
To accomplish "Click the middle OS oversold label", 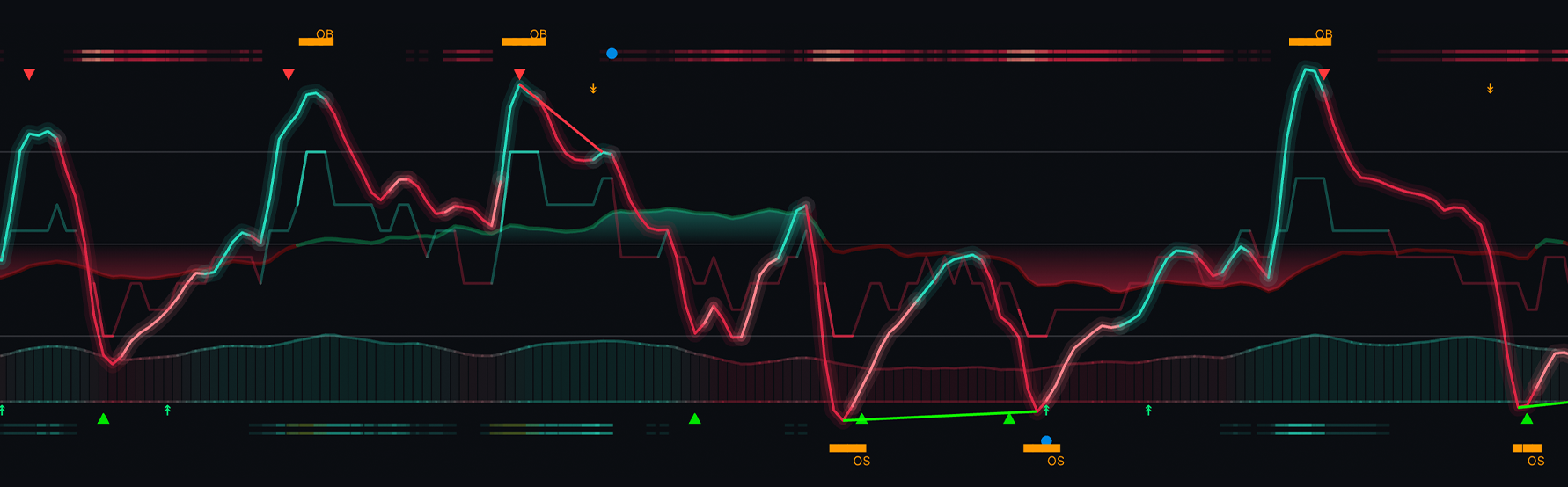I will pyautogui.click(x=1056, y=461).
